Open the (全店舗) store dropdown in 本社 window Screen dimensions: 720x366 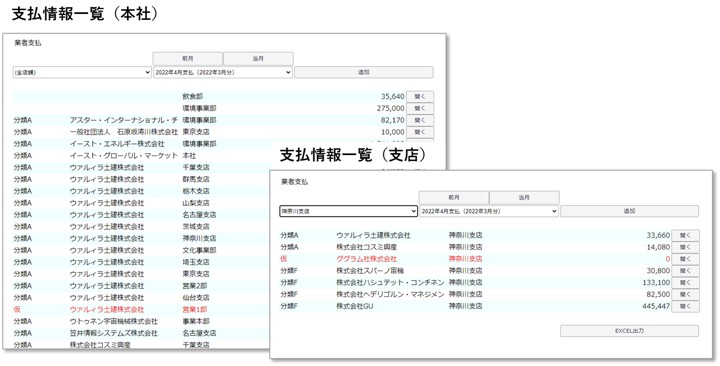tap(82, 73)
